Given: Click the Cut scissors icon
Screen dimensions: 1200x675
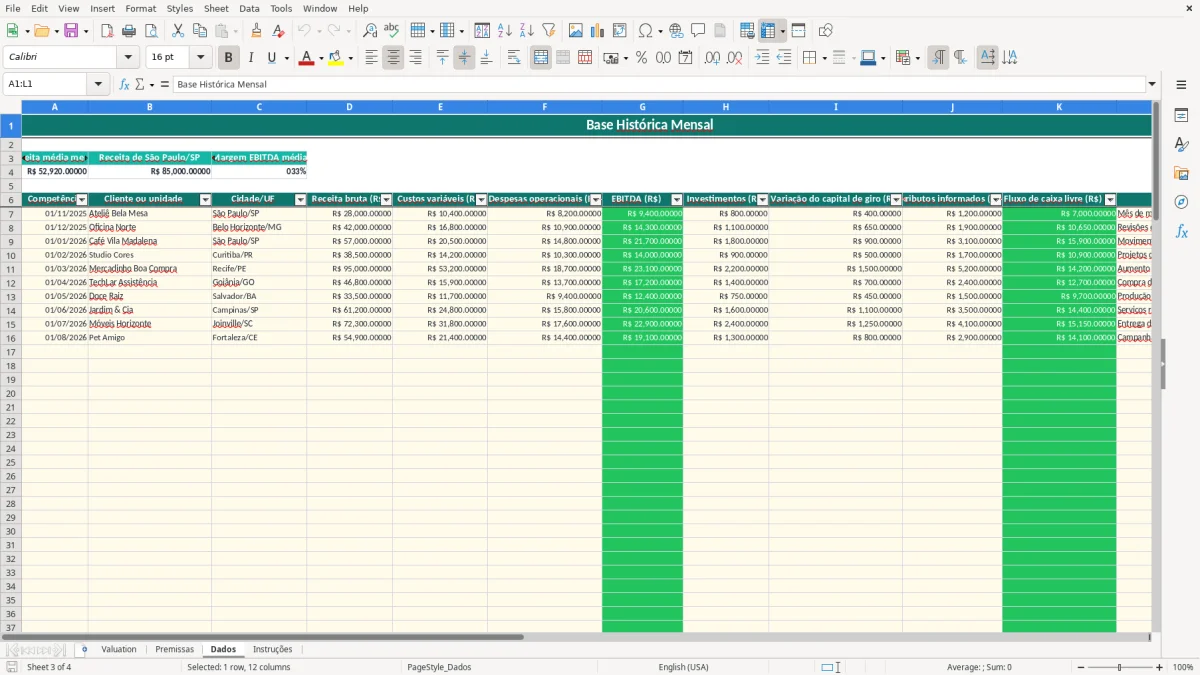Looking at the screenshot, I should (x=177, y=31).
